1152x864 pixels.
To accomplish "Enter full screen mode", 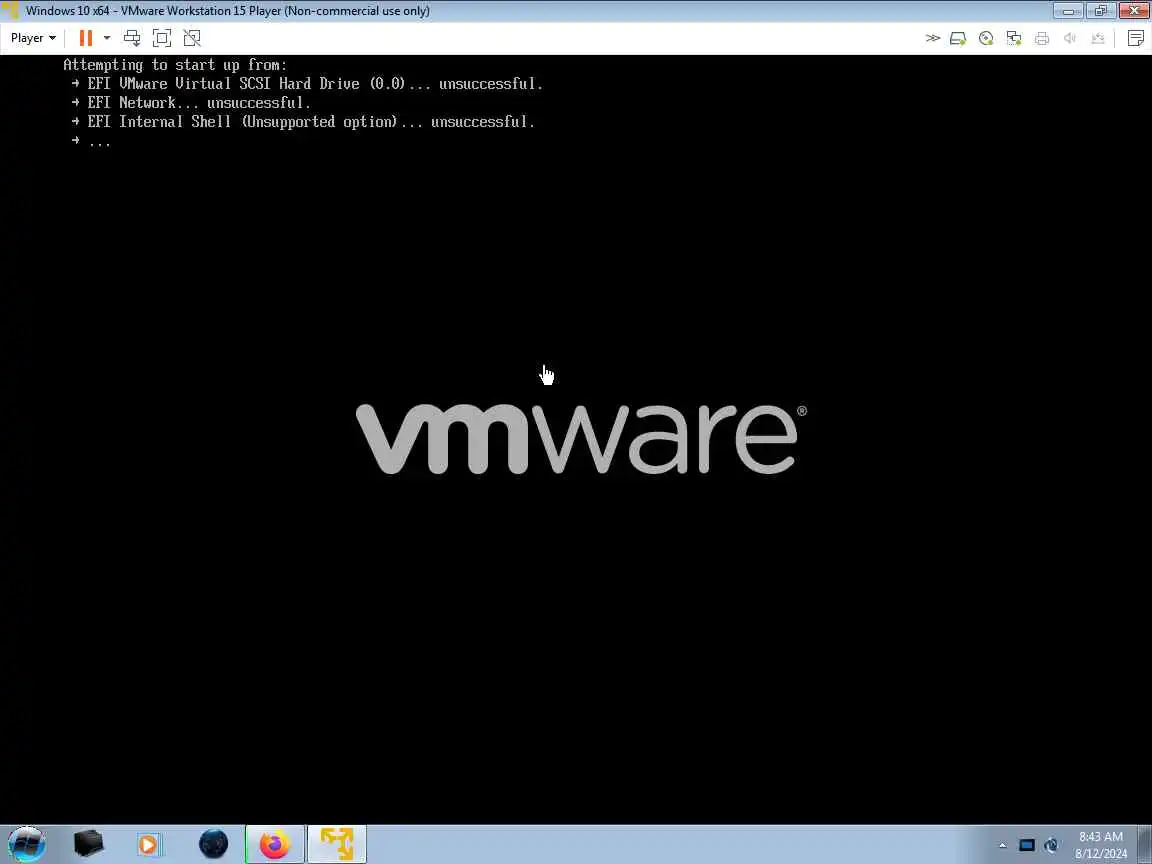I will coord(162,38).
